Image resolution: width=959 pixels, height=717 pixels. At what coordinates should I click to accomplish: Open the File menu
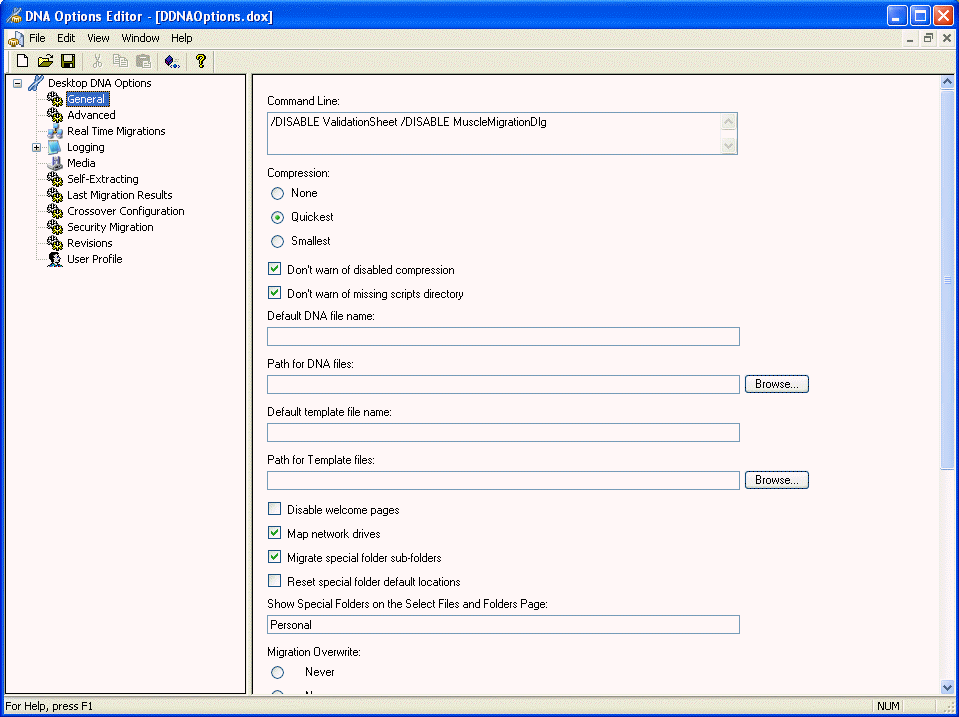(37, 38)
